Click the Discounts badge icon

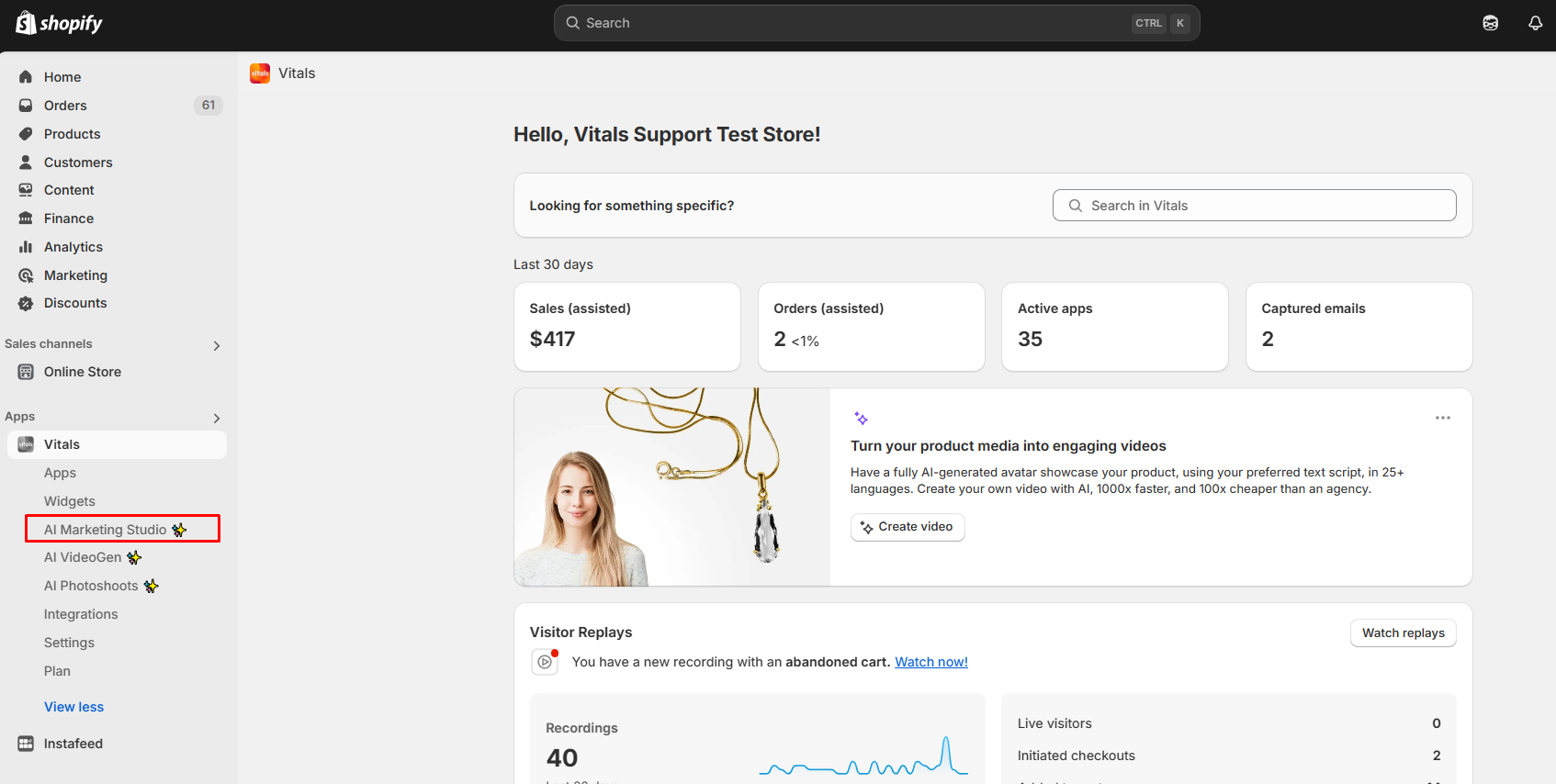(x=26, y=303)
